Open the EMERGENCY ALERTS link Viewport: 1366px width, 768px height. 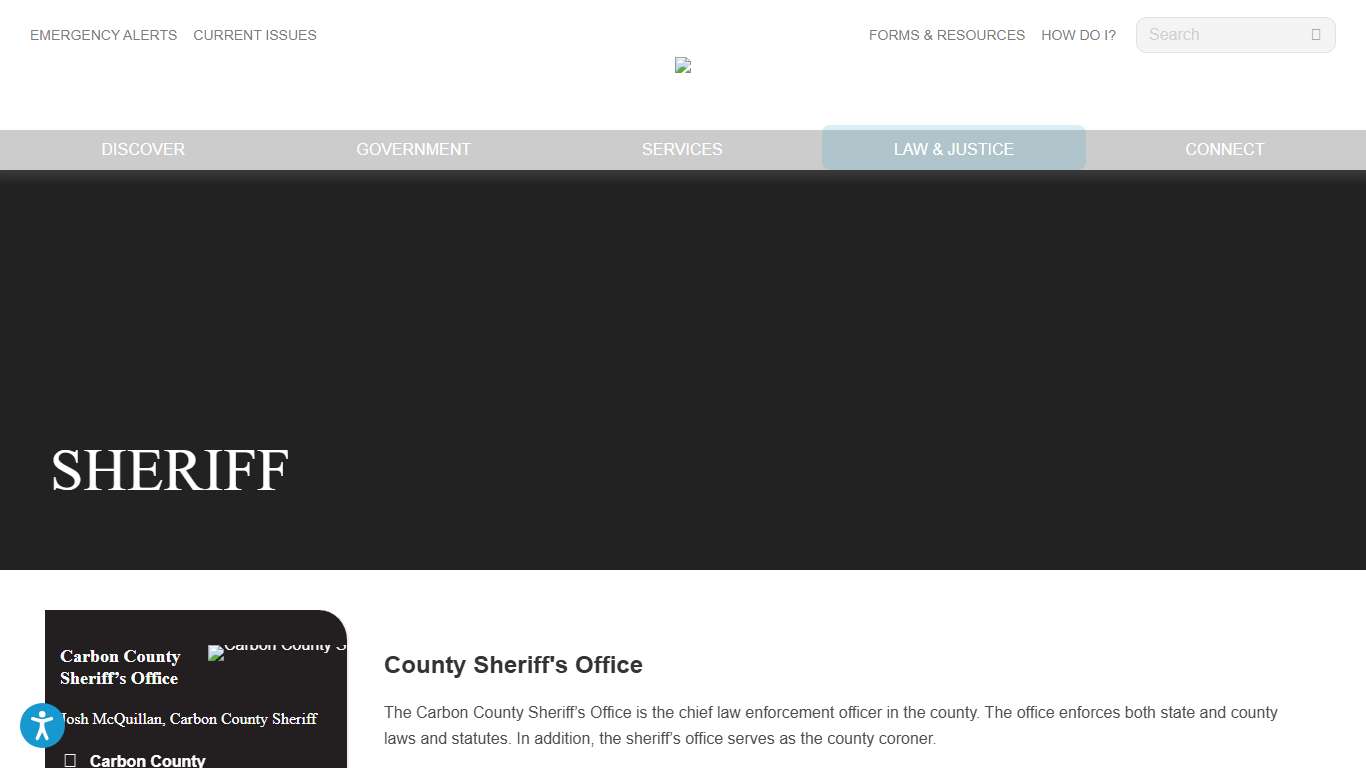pyautogui.click(x=103, y=35)
